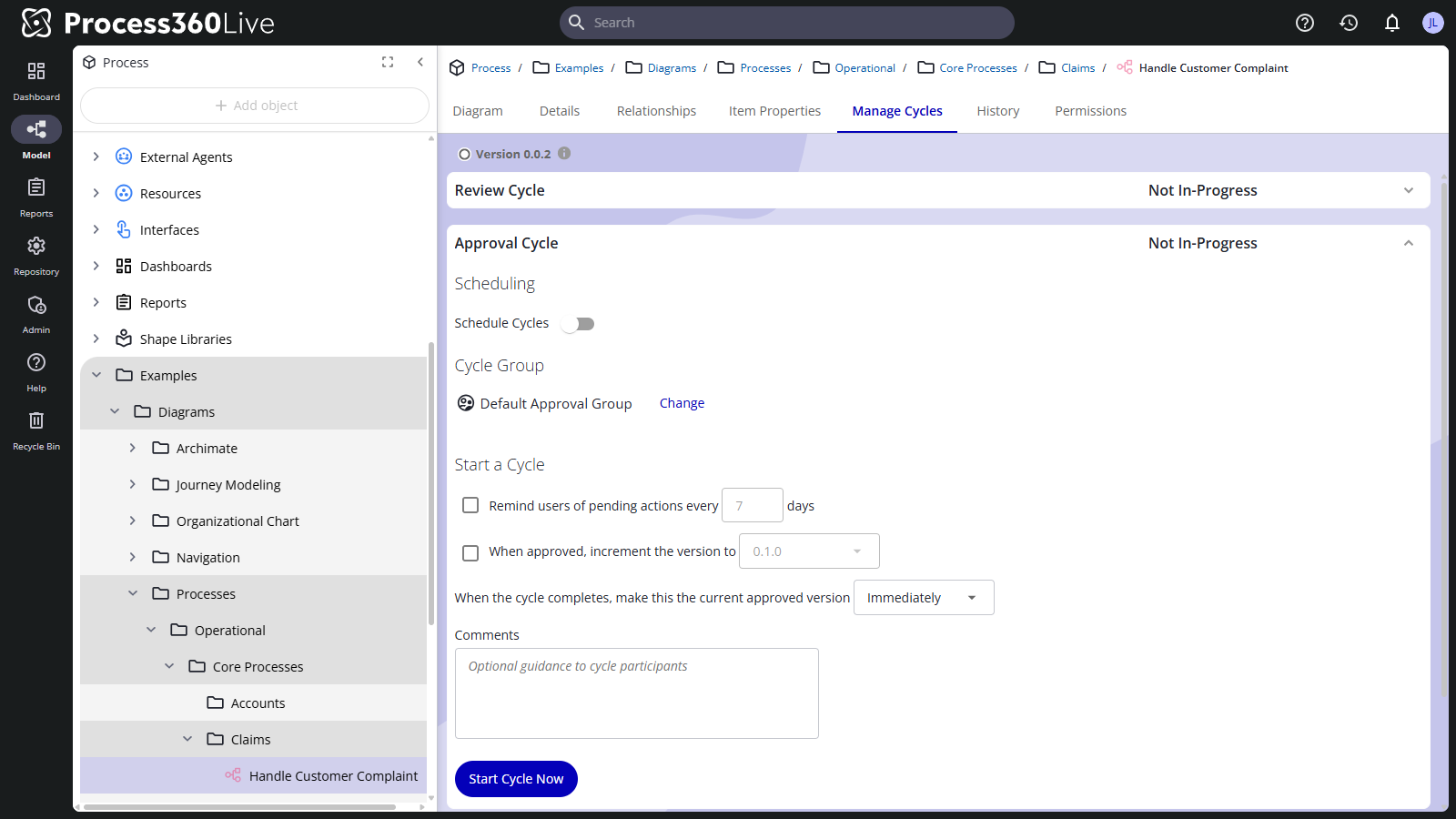Click the External Agents icon
This screenshot has height=819, width=1456.
coord(124,157)
